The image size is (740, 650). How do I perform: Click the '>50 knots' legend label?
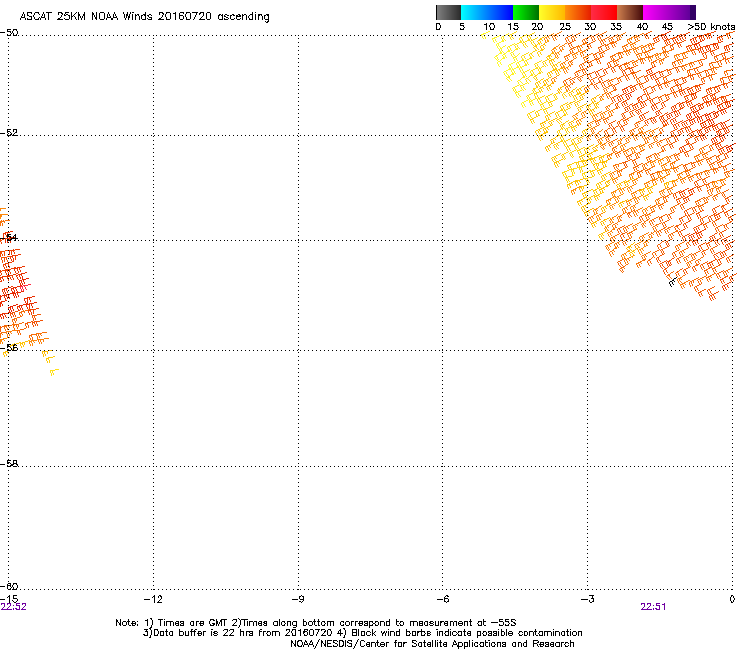click(x=711, y=27)
